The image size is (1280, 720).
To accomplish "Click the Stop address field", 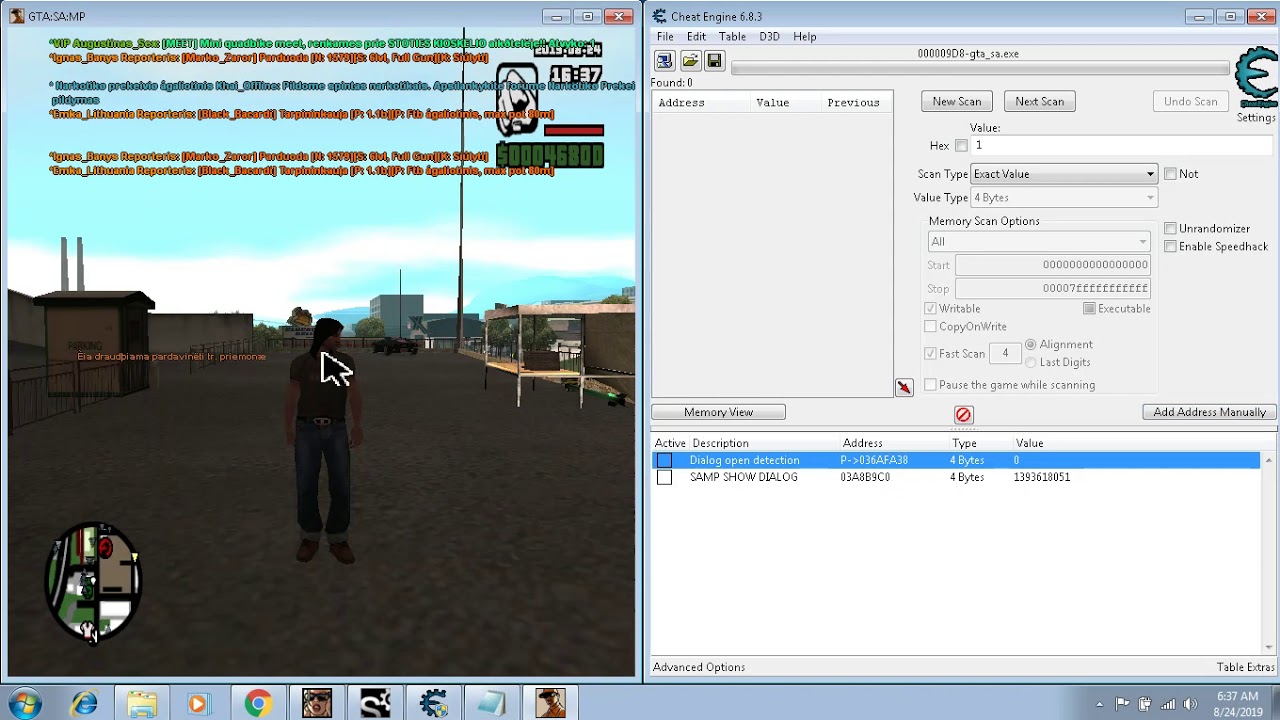I will (x=1053, y=289).
